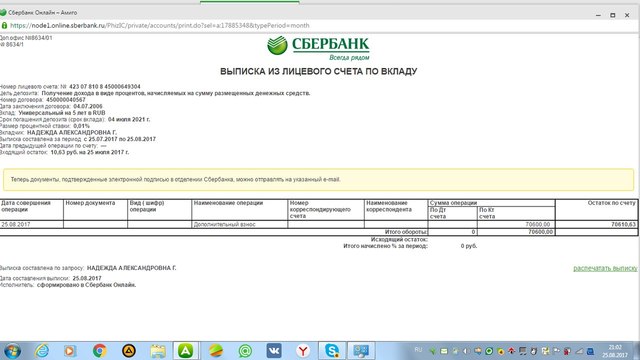Switch to the Amigo browser taskbar icon
The width and height of the screenshot is (640, 360).
(186, 351)
